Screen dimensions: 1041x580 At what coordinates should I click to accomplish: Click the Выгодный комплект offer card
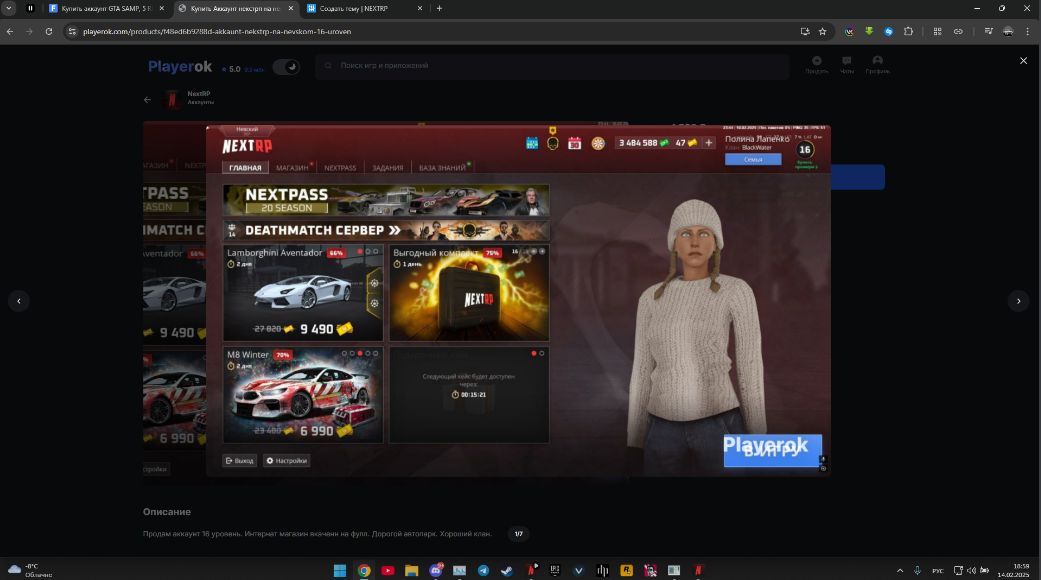coord(469,293)
